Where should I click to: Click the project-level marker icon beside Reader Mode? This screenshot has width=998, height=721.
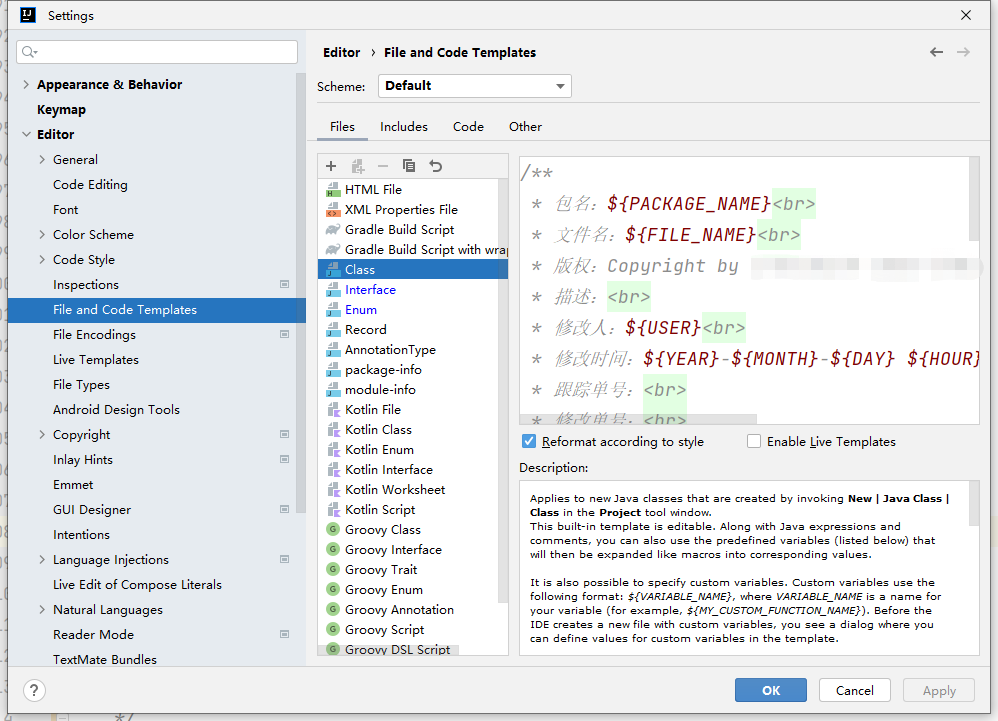[285, 634]
